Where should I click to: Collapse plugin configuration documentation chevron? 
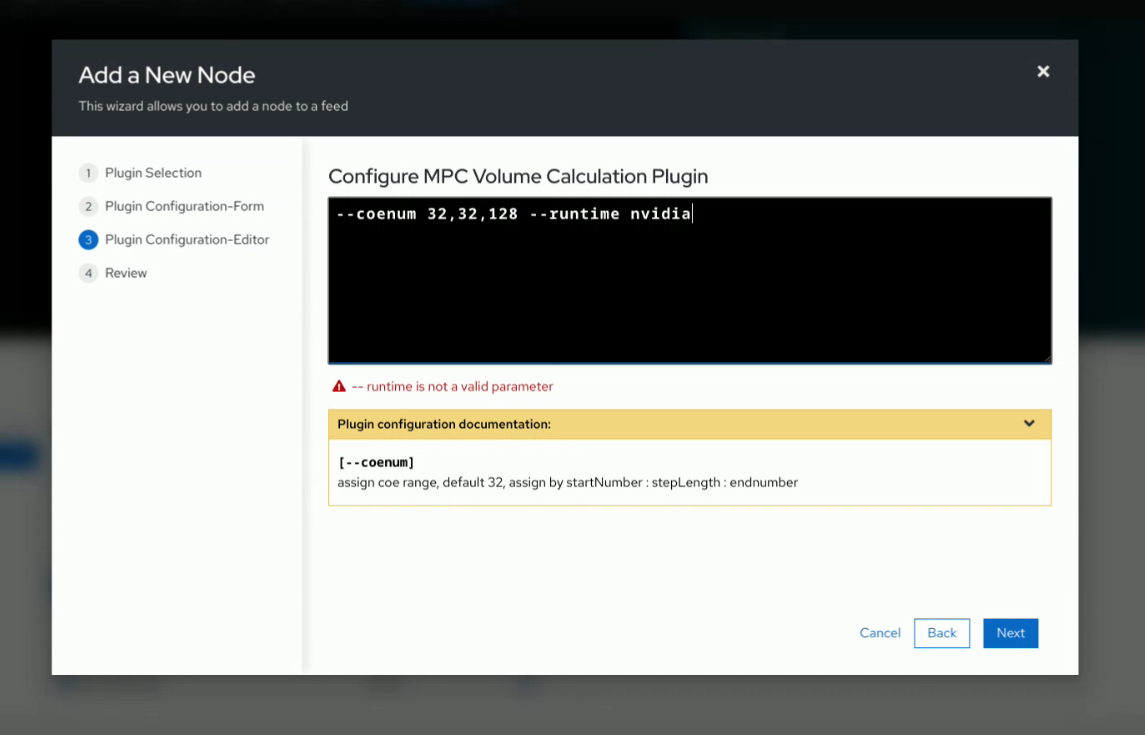(x=1029, y=424)
